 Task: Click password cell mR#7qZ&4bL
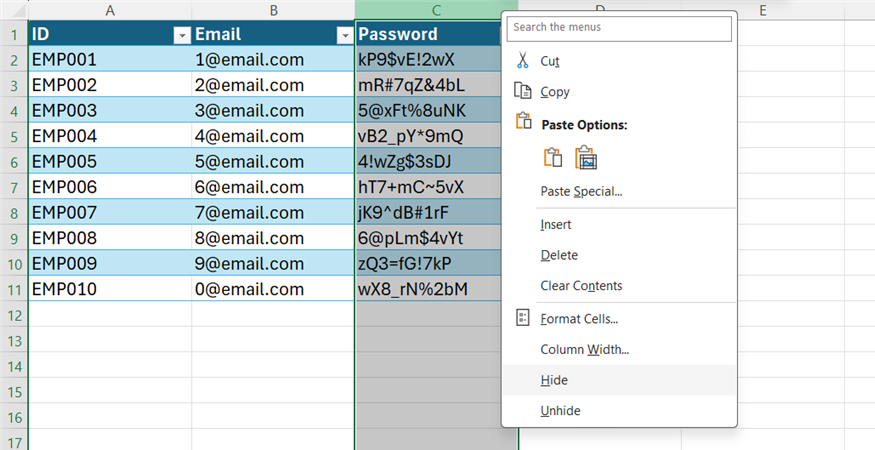(x=428, y=85)
